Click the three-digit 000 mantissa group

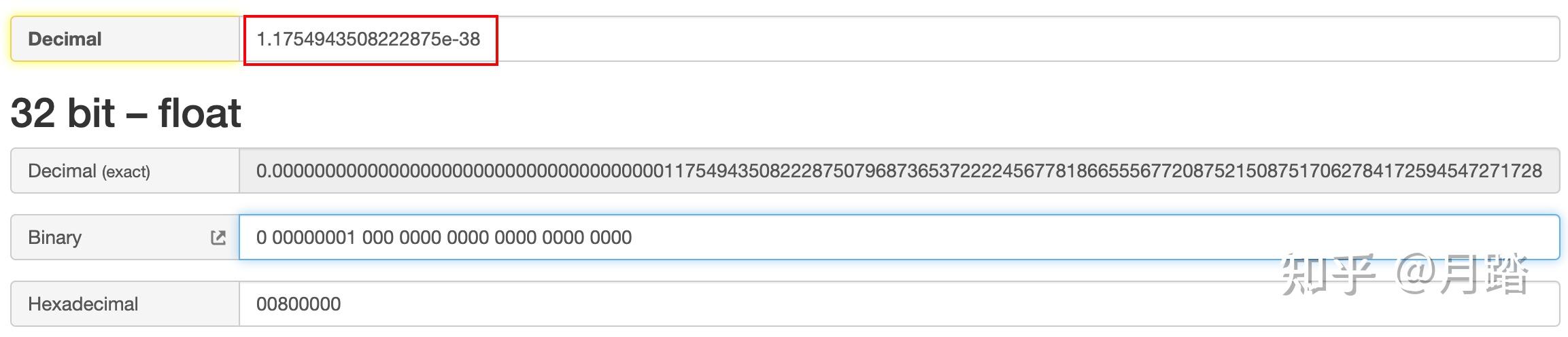tap(377, 237)
